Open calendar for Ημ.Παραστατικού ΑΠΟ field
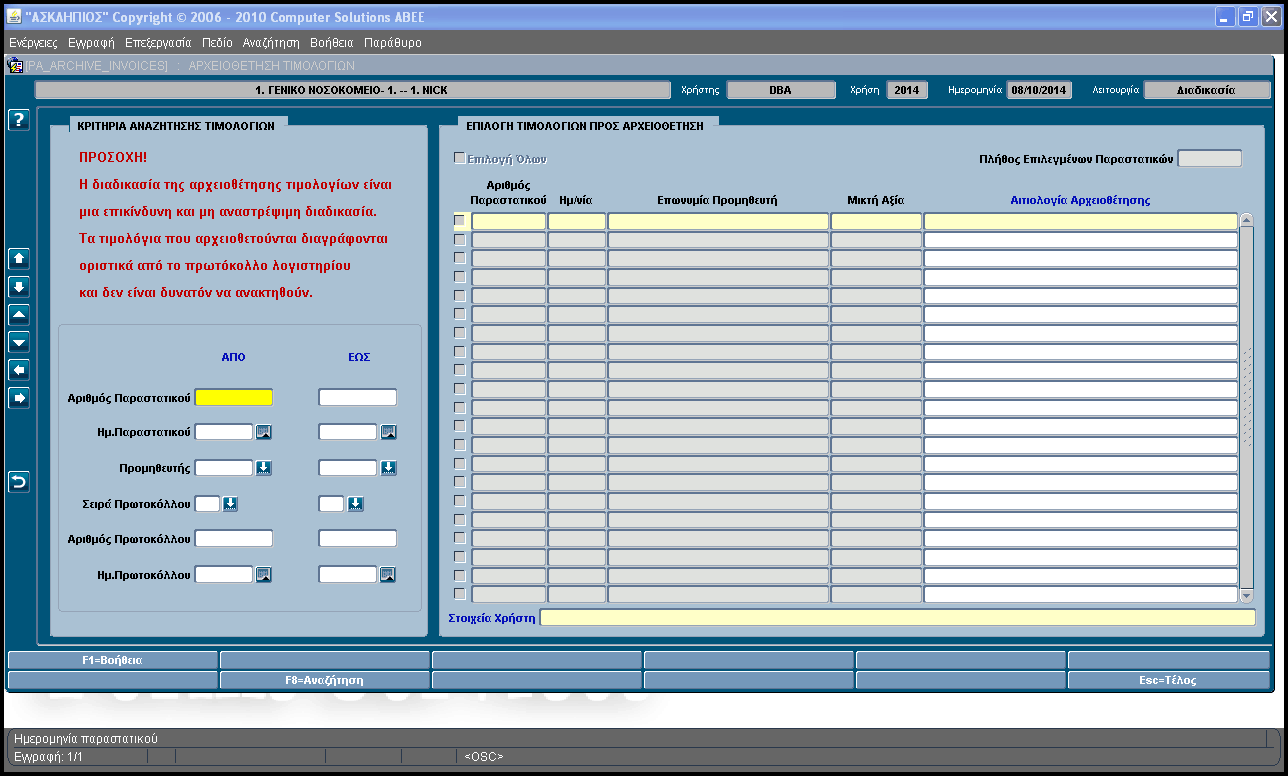 264,432
